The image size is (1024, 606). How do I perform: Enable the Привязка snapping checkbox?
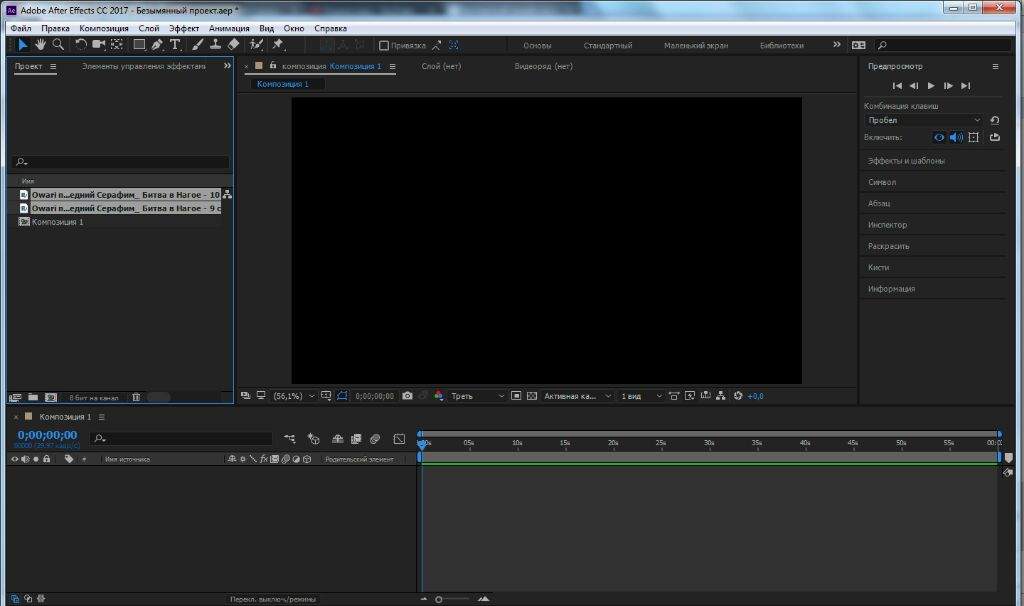[384, 45]
